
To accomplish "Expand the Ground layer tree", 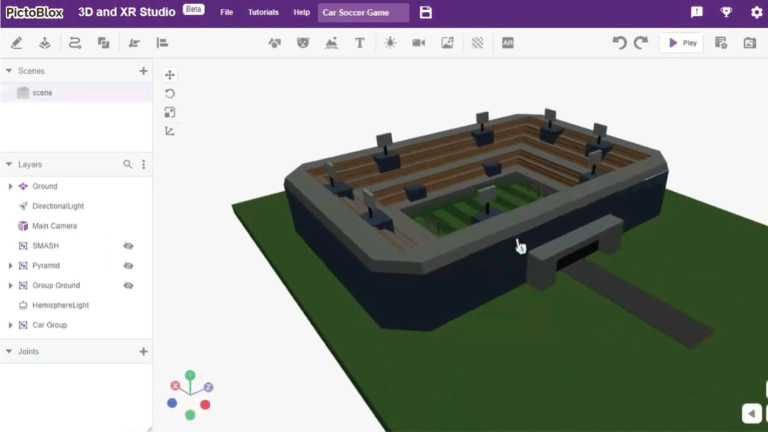I will tap(10, 186).
